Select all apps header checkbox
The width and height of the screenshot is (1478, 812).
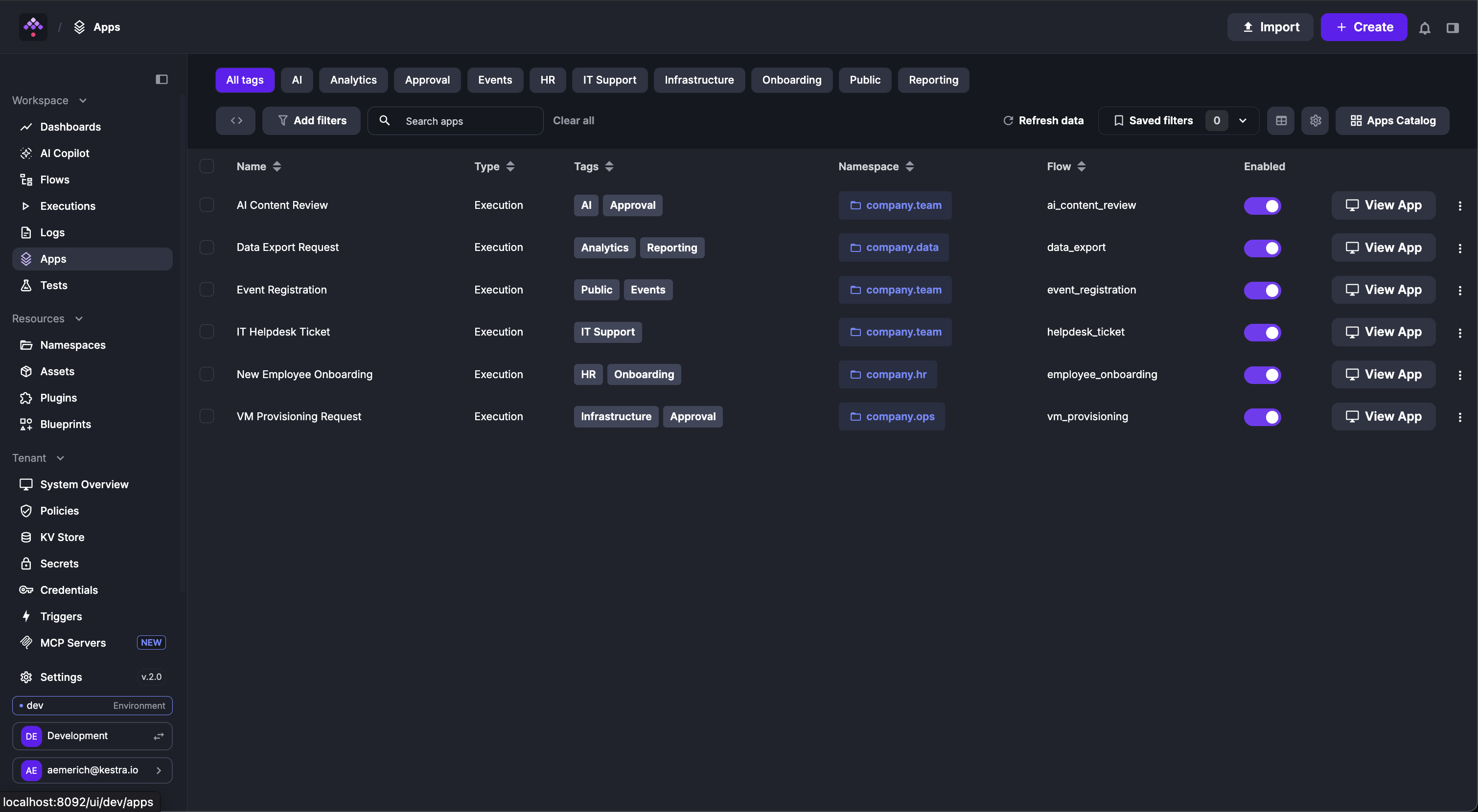(x=207, y=166)
